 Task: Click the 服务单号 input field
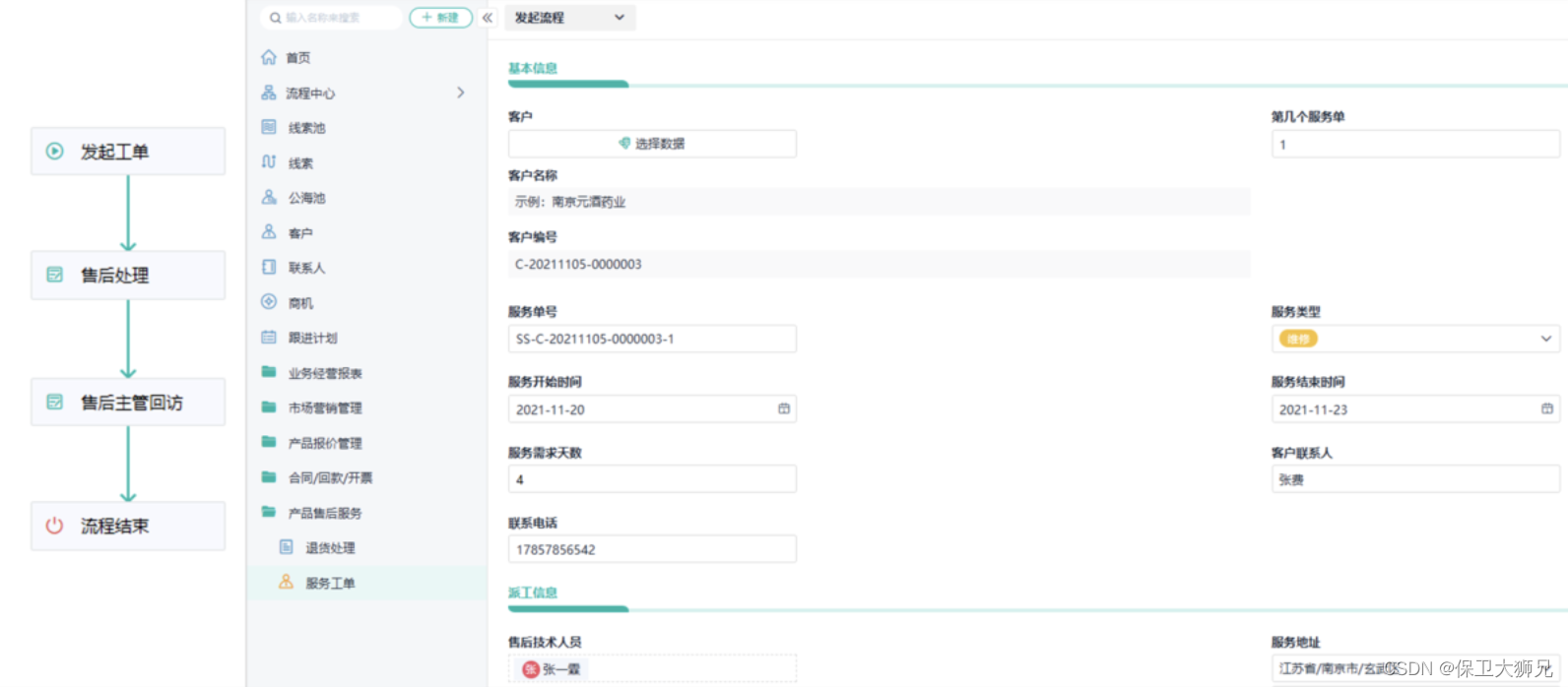(x=652, y=339)
